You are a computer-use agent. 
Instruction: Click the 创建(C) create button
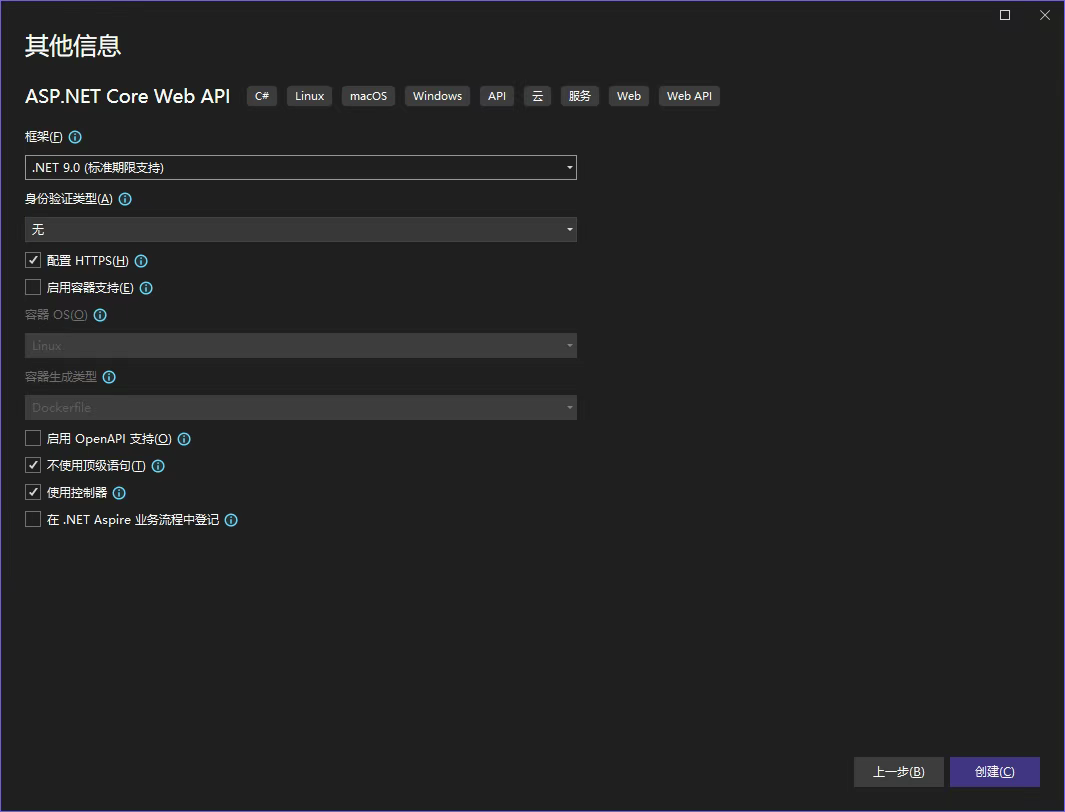[x=994, y=772]
